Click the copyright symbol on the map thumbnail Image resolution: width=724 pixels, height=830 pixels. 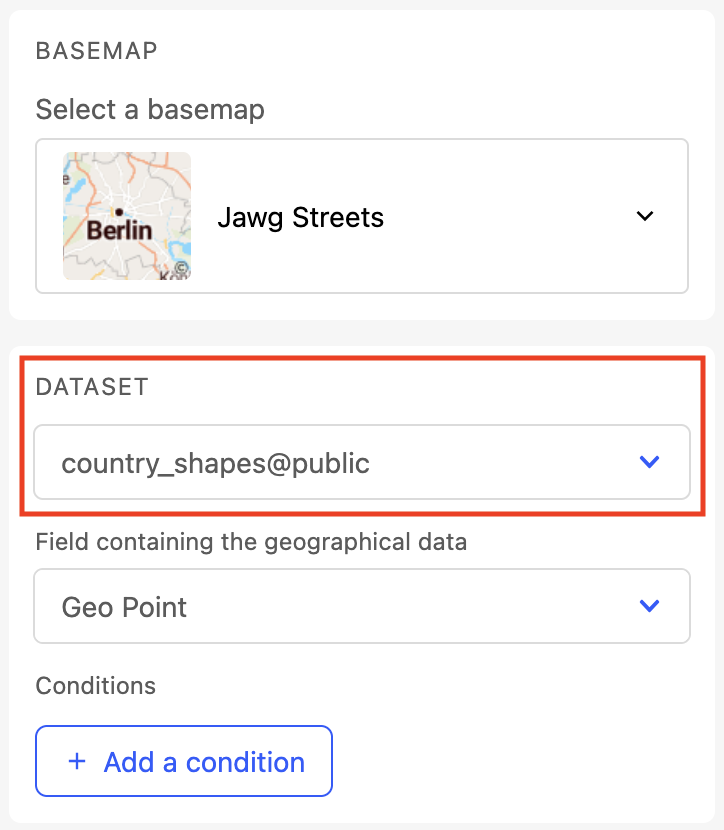(181, 269)
